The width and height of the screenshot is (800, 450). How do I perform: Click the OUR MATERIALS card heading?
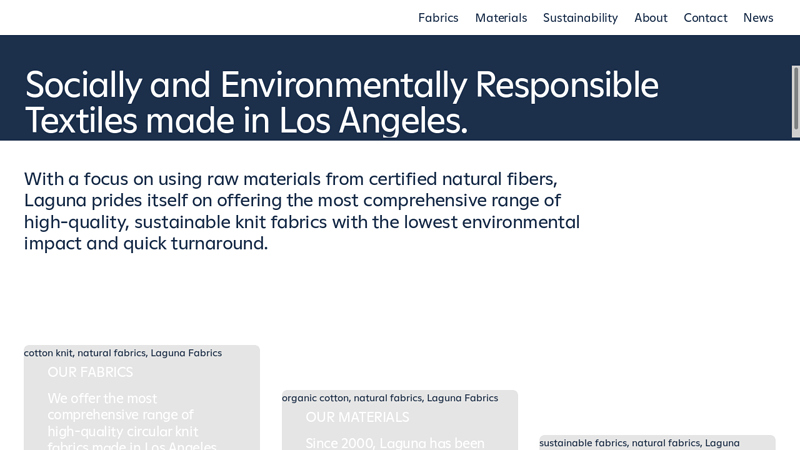[357, 417]
